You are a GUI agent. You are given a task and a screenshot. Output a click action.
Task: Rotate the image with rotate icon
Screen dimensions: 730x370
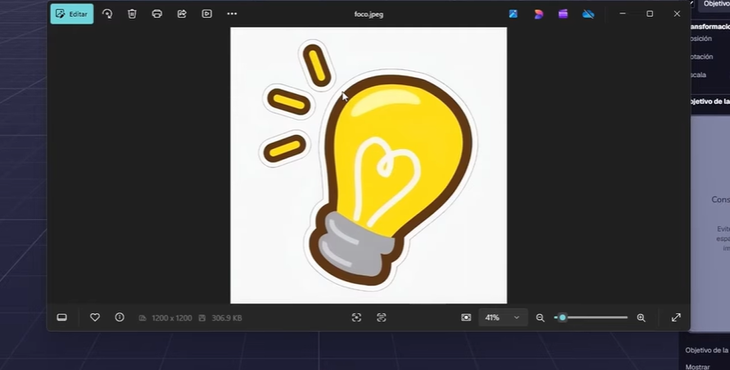coord(108,14)
